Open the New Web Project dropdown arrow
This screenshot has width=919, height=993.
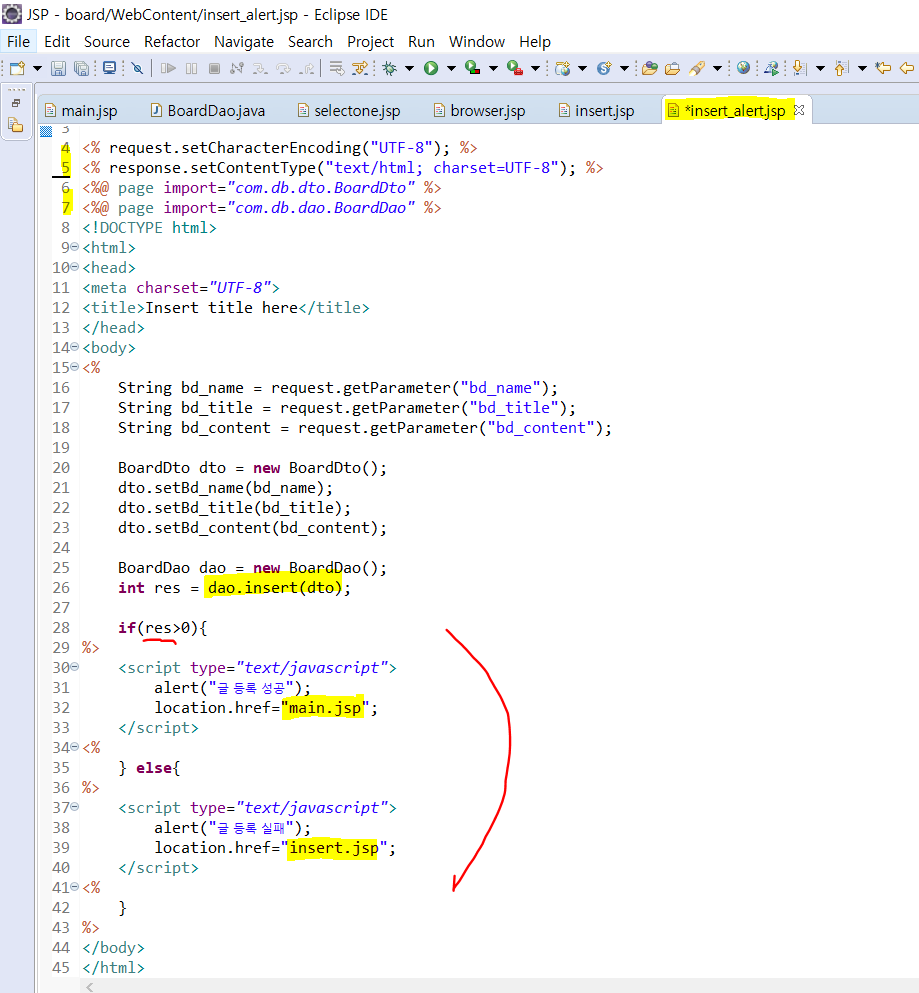(582, 68)
